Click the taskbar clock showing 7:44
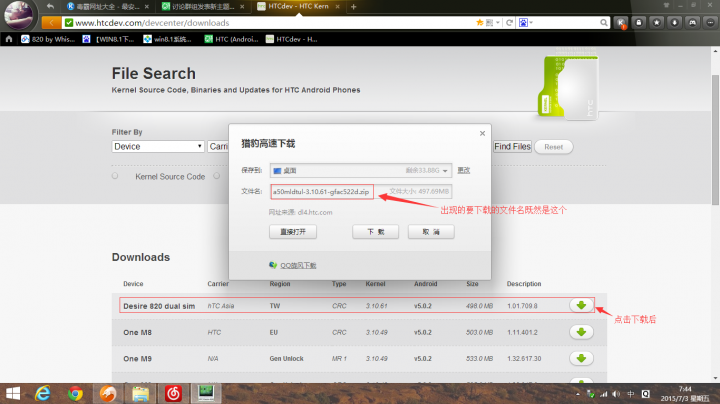720x404 pixels. click(x=685, y=394)
